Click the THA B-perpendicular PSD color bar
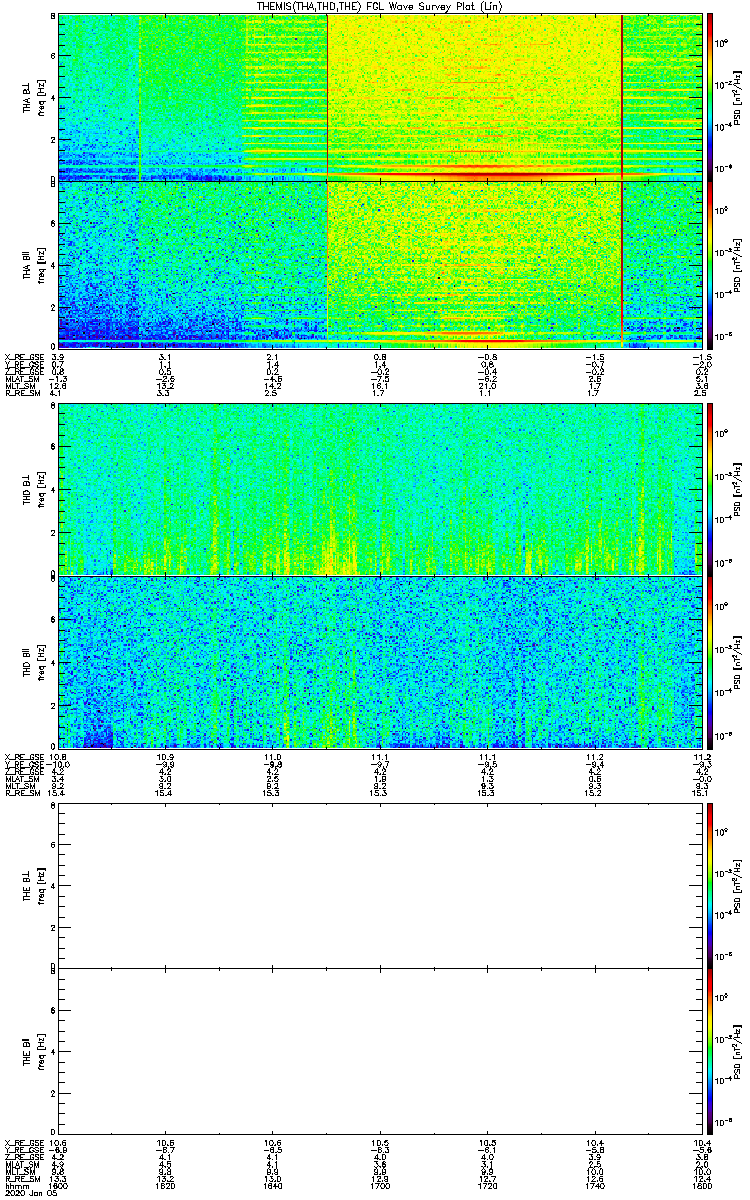The height and width of the screenshot is (1200, 750). coord(711,97)
